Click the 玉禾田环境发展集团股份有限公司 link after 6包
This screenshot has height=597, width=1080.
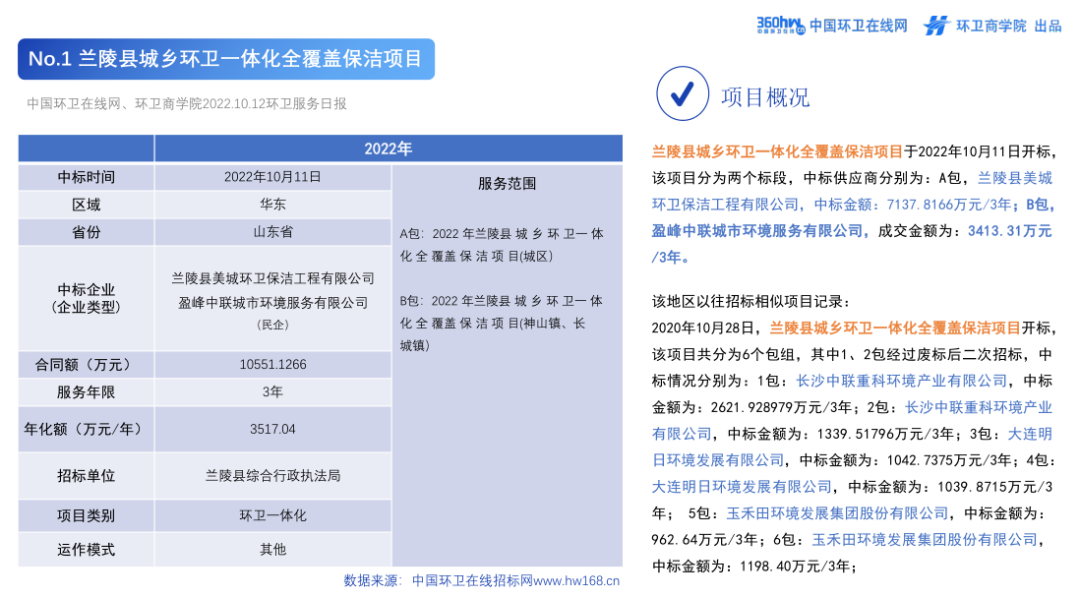tap(924, 540)
